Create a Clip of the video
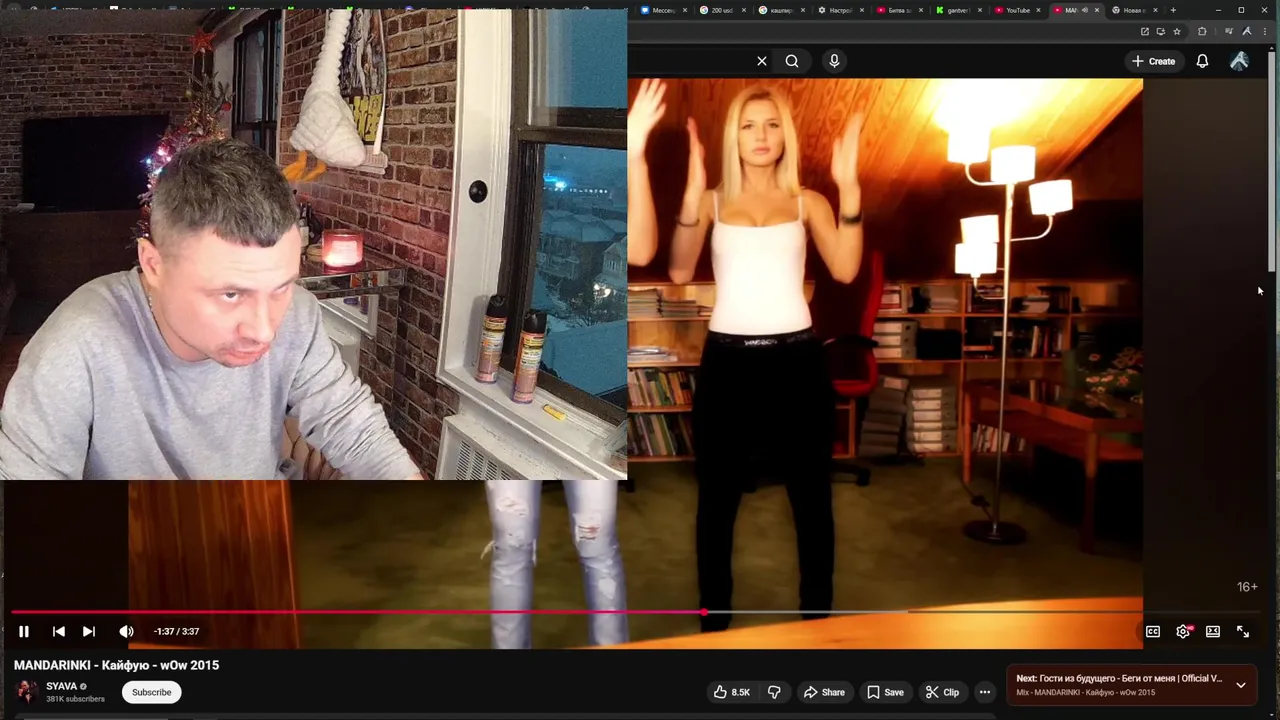1280x720 pixels. click(x=942, y=692)
